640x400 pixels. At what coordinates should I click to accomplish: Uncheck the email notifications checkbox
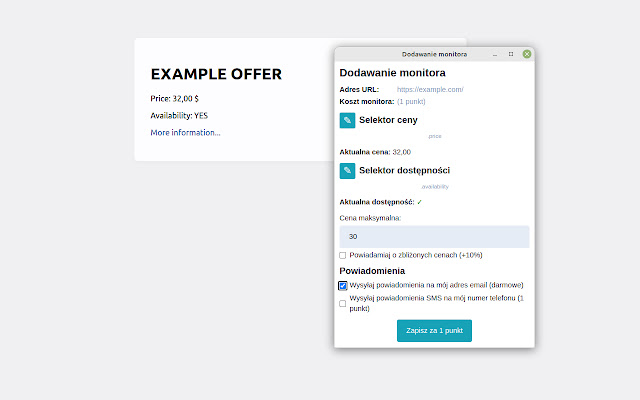343,285
